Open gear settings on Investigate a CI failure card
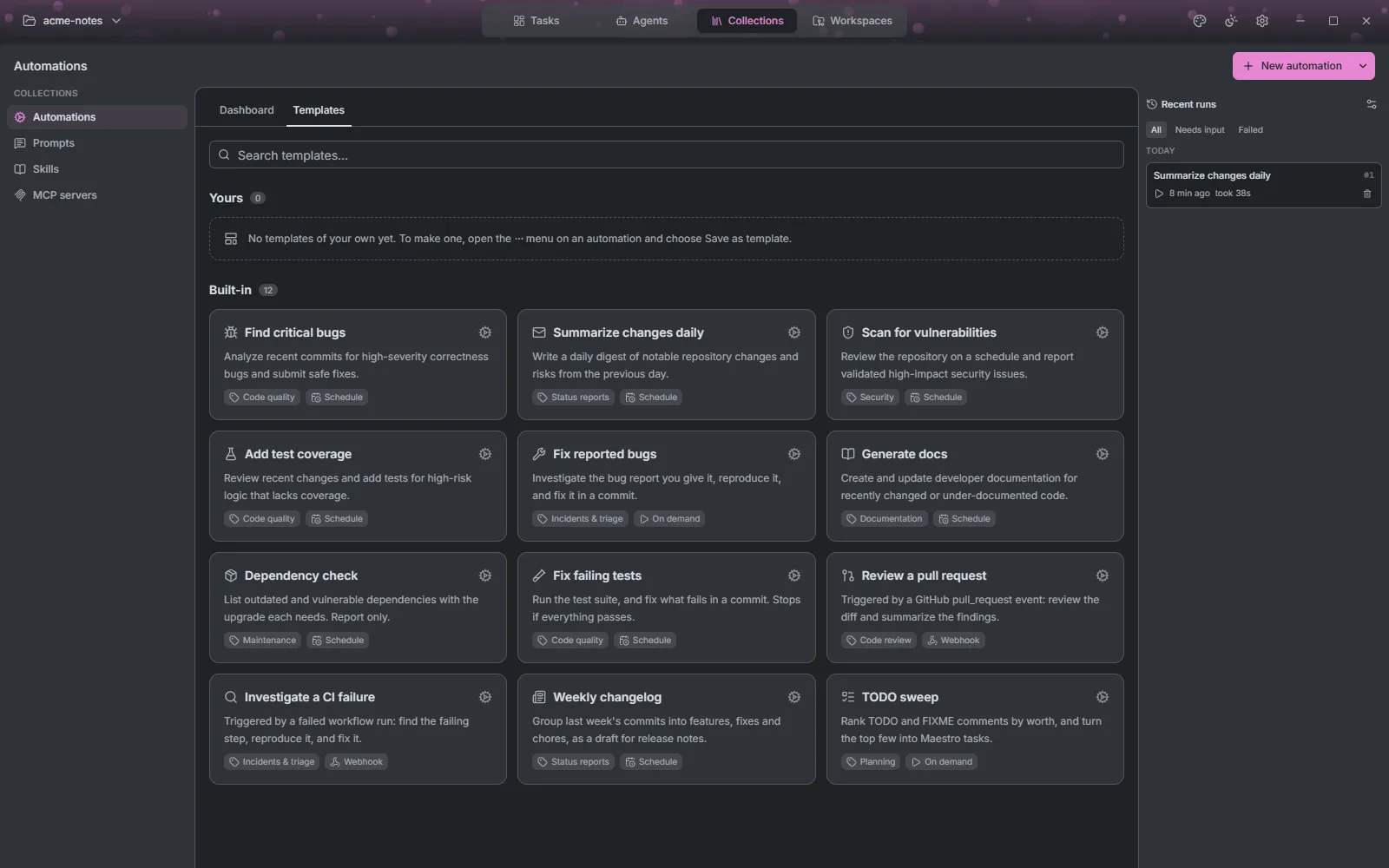The width and height of the screenshot is (1389, 868). (485, 697)
